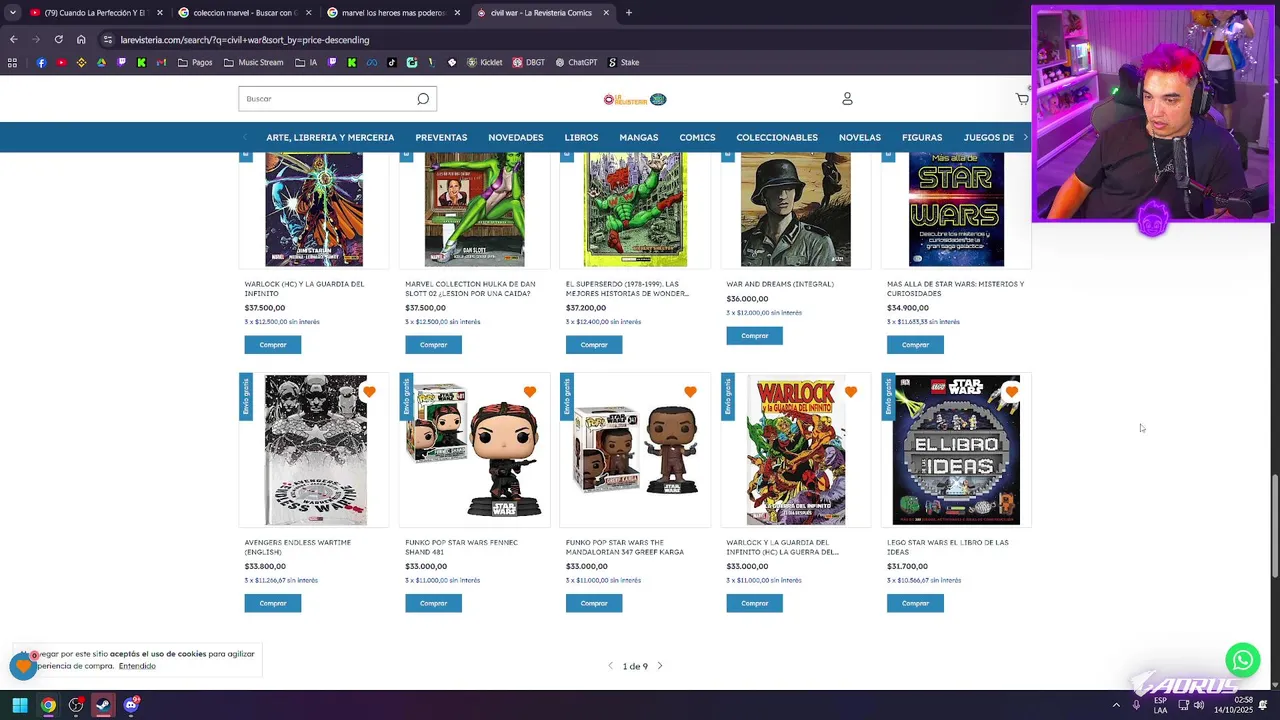The width and height of the screenshot is (1280, 720).
Task: Click site info icon in address bar
Action: click(107, 40)
